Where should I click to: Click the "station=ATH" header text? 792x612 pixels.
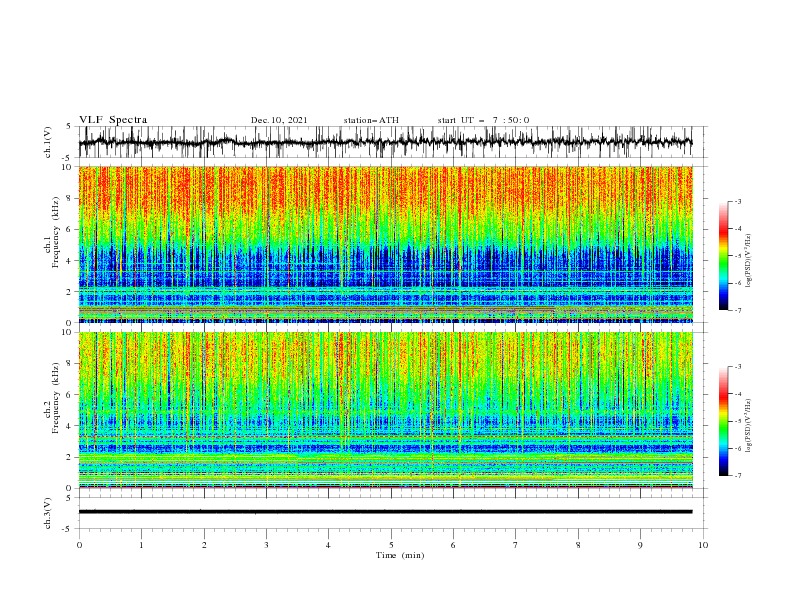pyautogui.click(x=371, y=120)
